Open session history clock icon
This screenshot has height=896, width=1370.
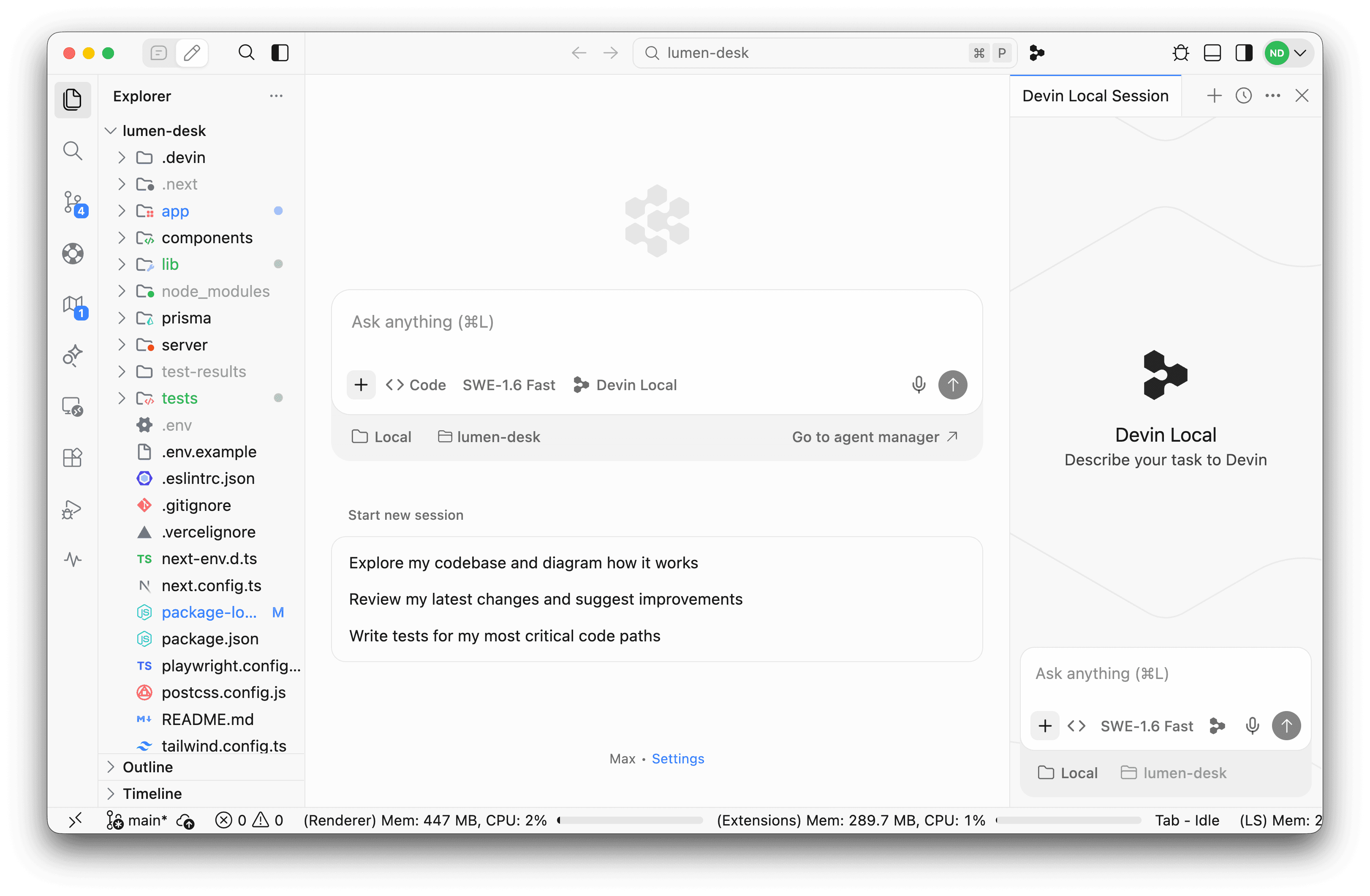(1243, 95)
